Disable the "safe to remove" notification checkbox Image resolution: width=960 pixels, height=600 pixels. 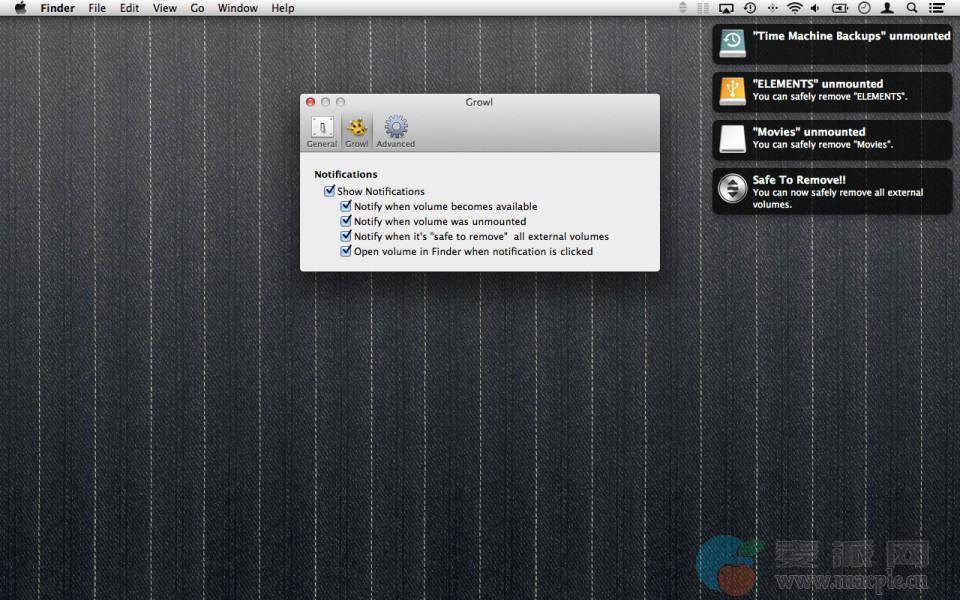click(346, 236)
